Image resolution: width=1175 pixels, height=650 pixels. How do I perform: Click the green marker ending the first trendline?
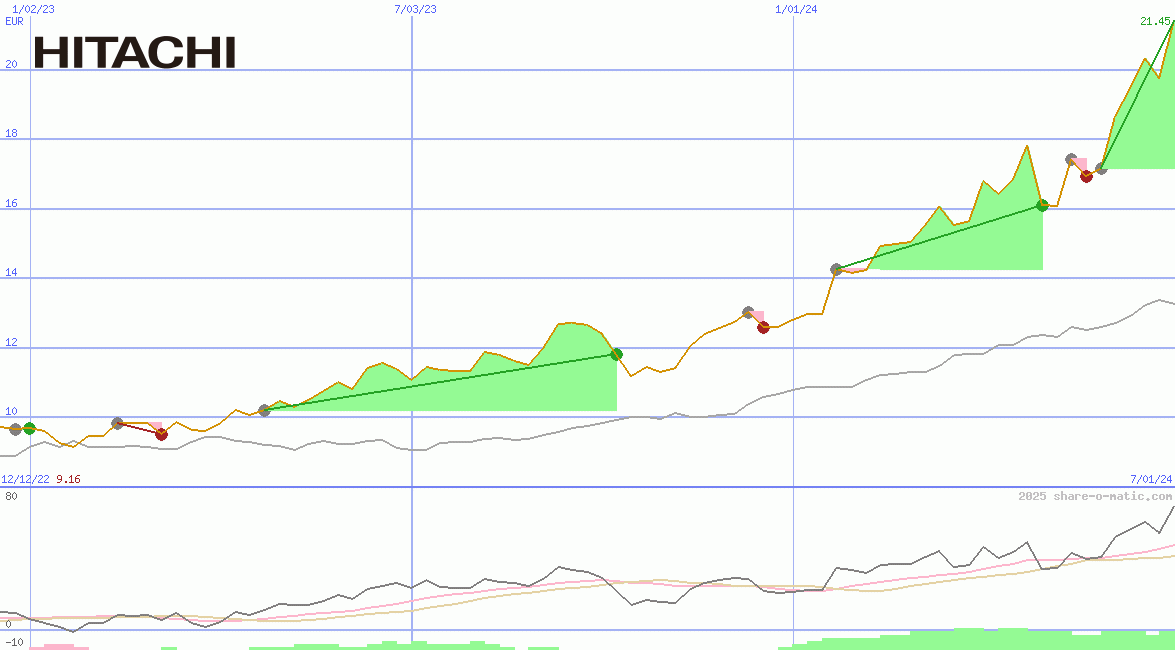coord(616,352)
